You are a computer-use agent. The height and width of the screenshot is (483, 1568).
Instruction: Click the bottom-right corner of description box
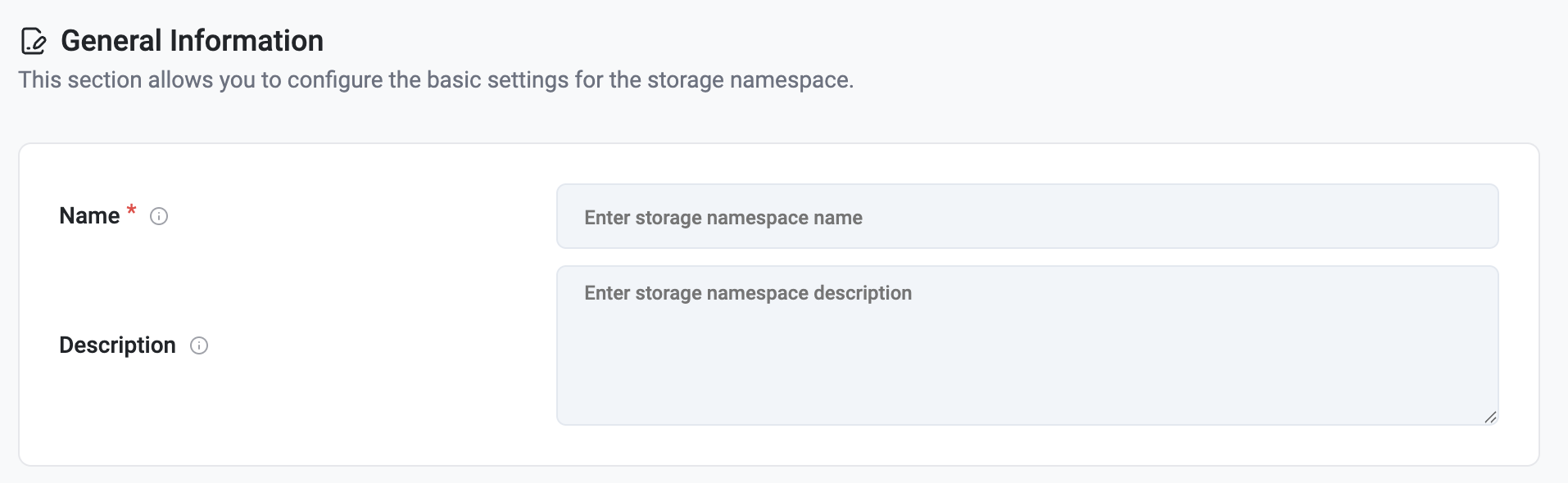tap(1493, 419)
